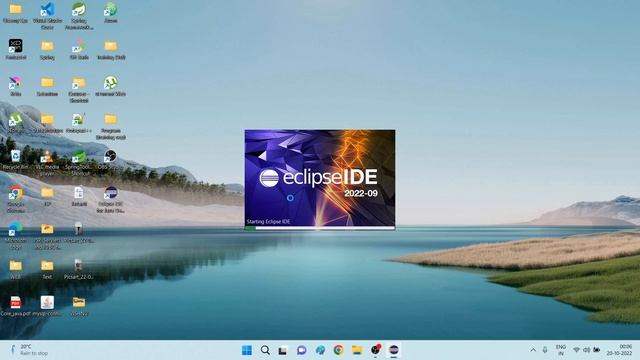Open the text document next to the Eclipse shortcut
The height and width of the screenshot is (360, 640).
tap(79, 196)
